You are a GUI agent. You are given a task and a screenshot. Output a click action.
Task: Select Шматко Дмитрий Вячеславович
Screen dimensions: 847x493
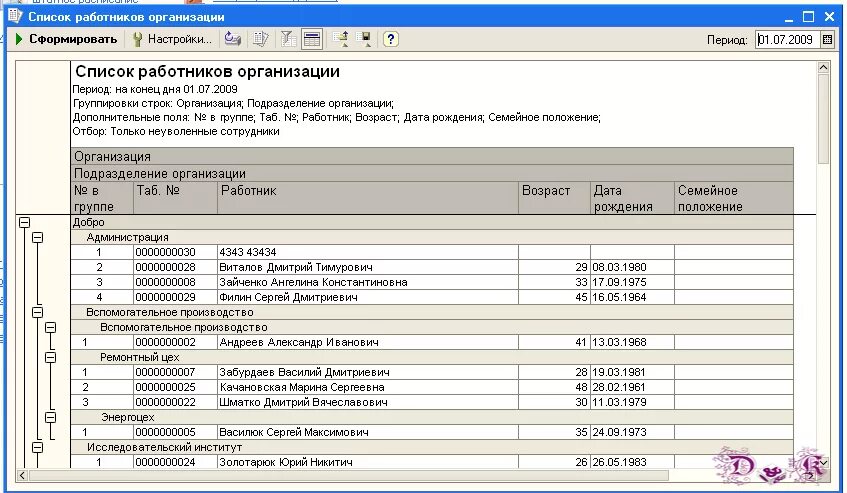point(303,402)
